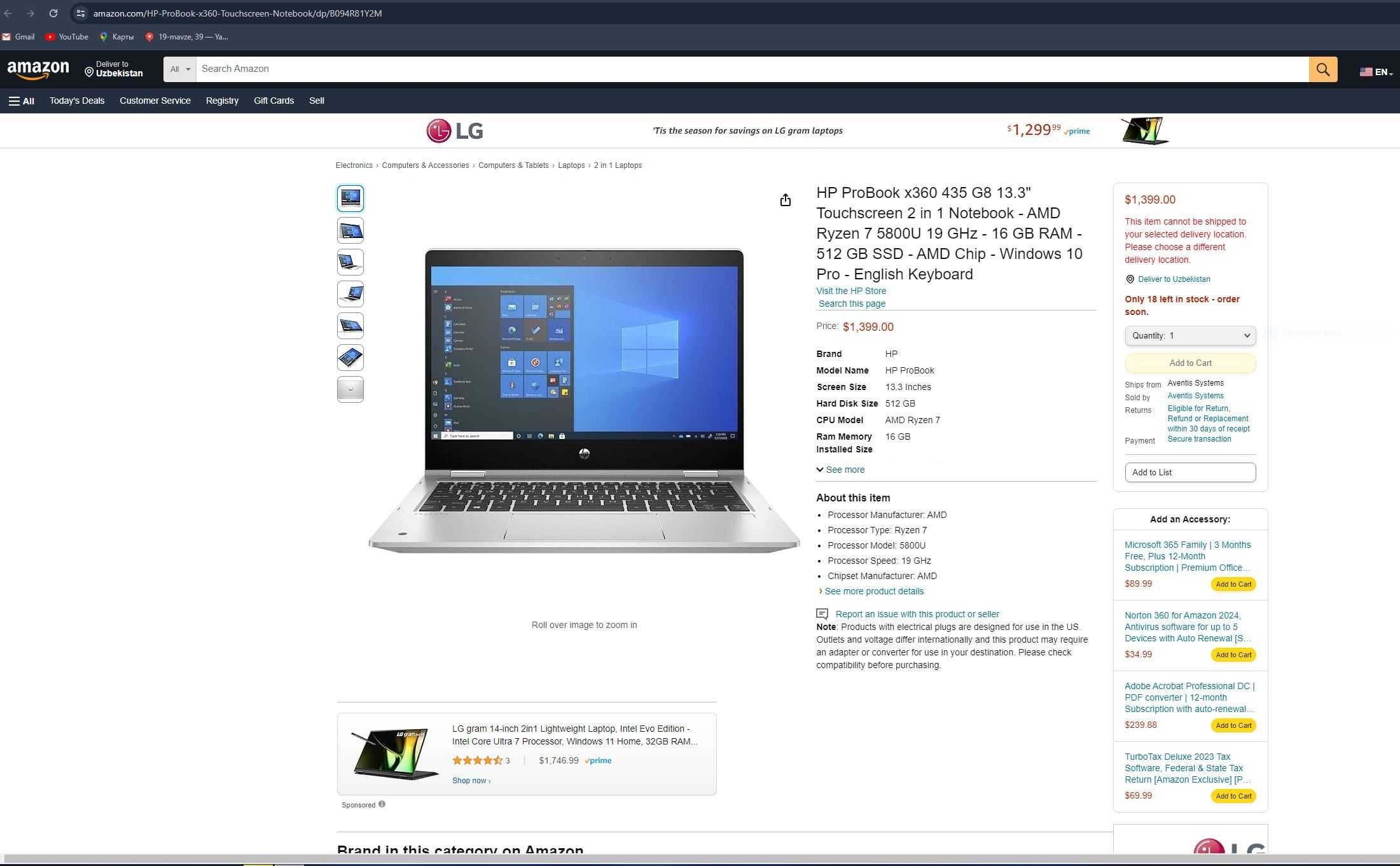Go back with the browser back arrow

pyautogui.click(x=8, y=13)
